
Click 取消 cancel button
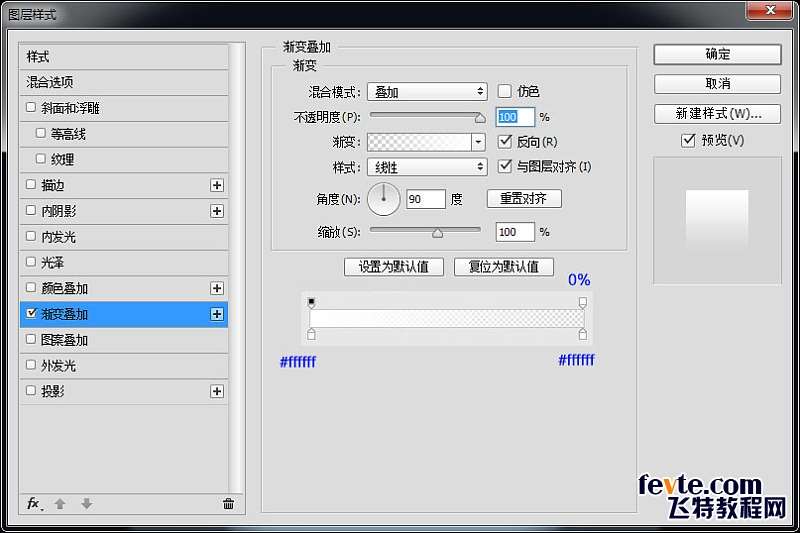pyautogui.click(x=717, y=84)
